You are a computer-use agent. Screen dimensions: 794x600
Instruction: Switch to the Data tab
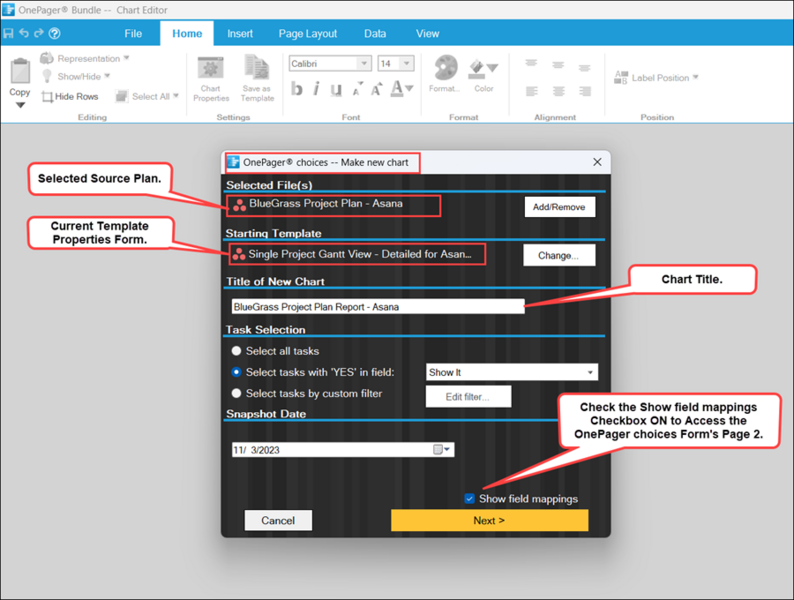pyautogui.click(x=375, y=33)
